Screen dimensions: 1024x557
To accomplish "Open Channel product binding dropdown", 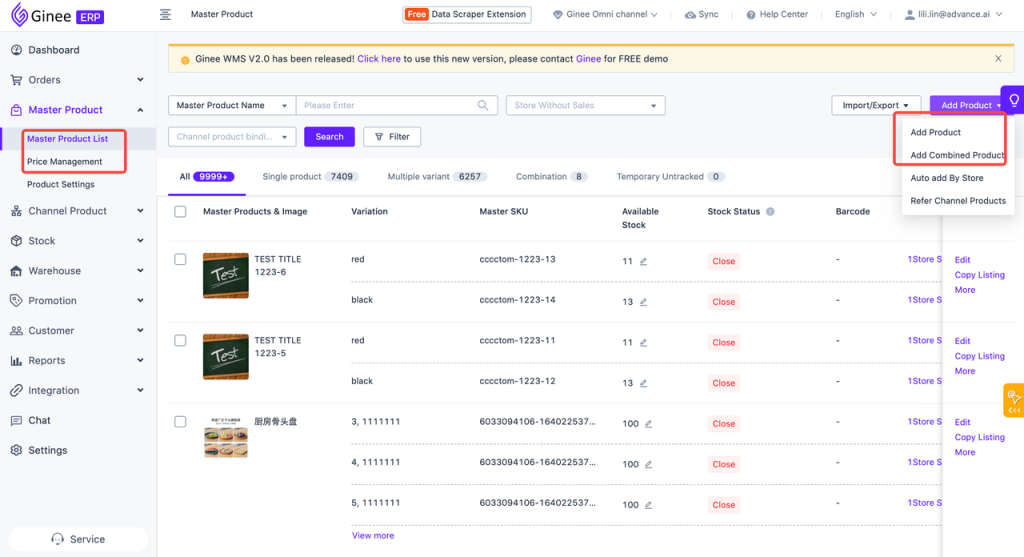I will (x=232, y=136).
